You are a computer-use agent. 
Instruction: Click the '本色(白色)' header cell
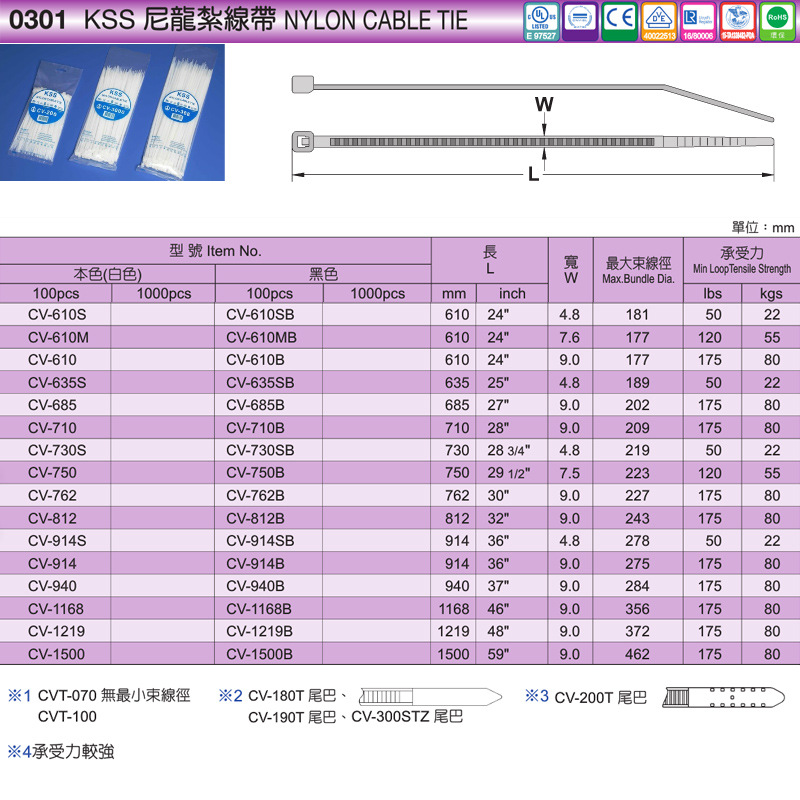(x=107, y=274)
